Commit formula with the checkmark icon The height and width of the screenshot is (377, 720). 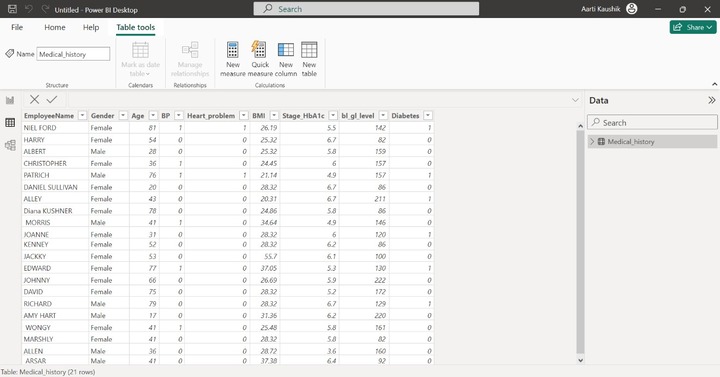pyautogui.click(x=52, y=99)
